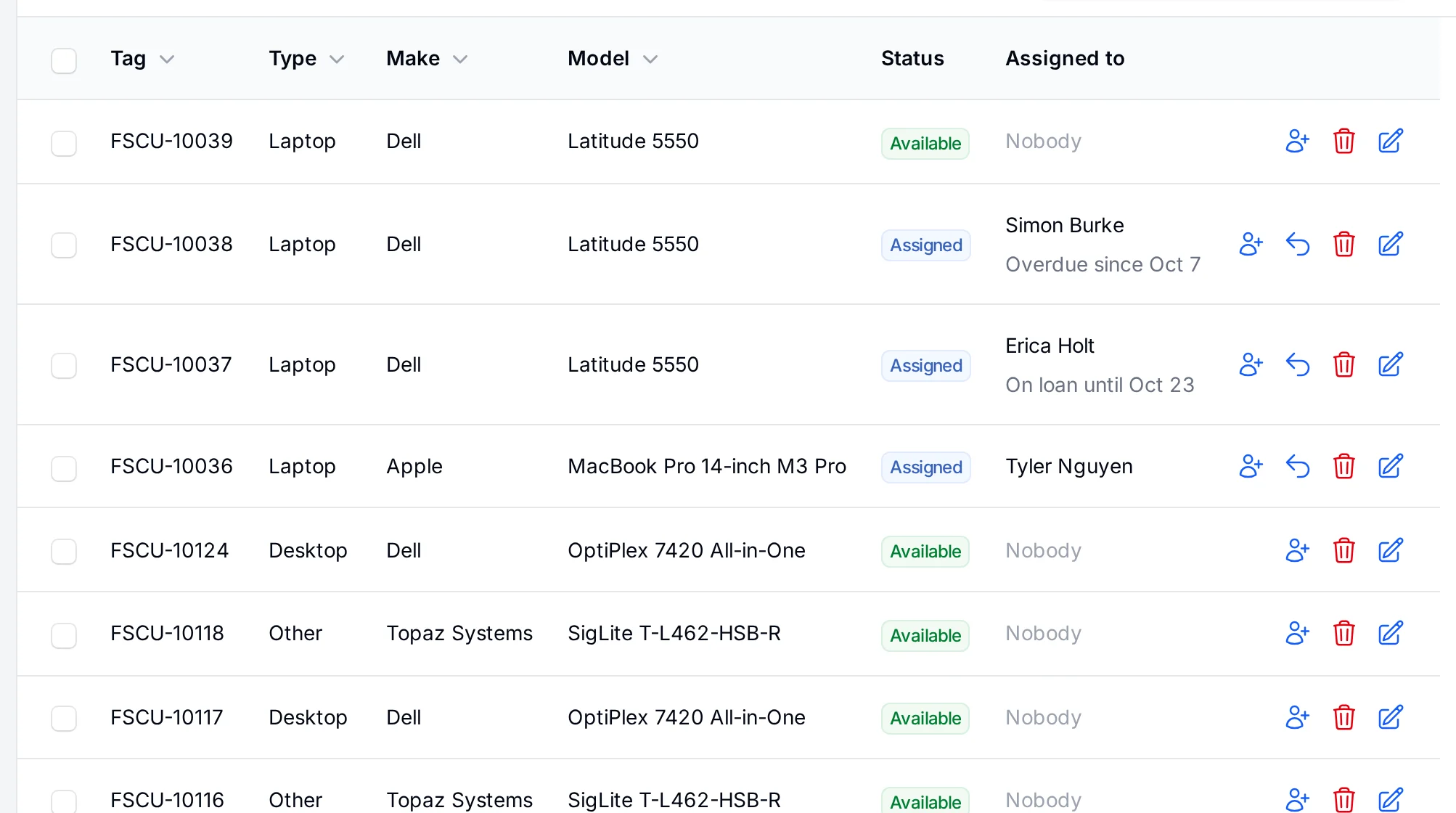Tick the FSCU-10117 row checkbox
1456x813 pixels.
(x=64, y=719)
